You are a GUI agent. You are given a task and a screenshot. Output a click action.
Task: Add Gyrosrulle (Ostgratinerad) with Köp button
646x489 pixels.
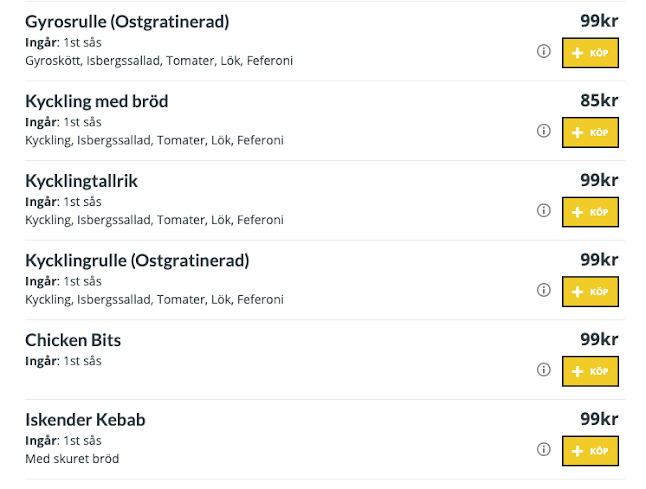tap(590, 52)
